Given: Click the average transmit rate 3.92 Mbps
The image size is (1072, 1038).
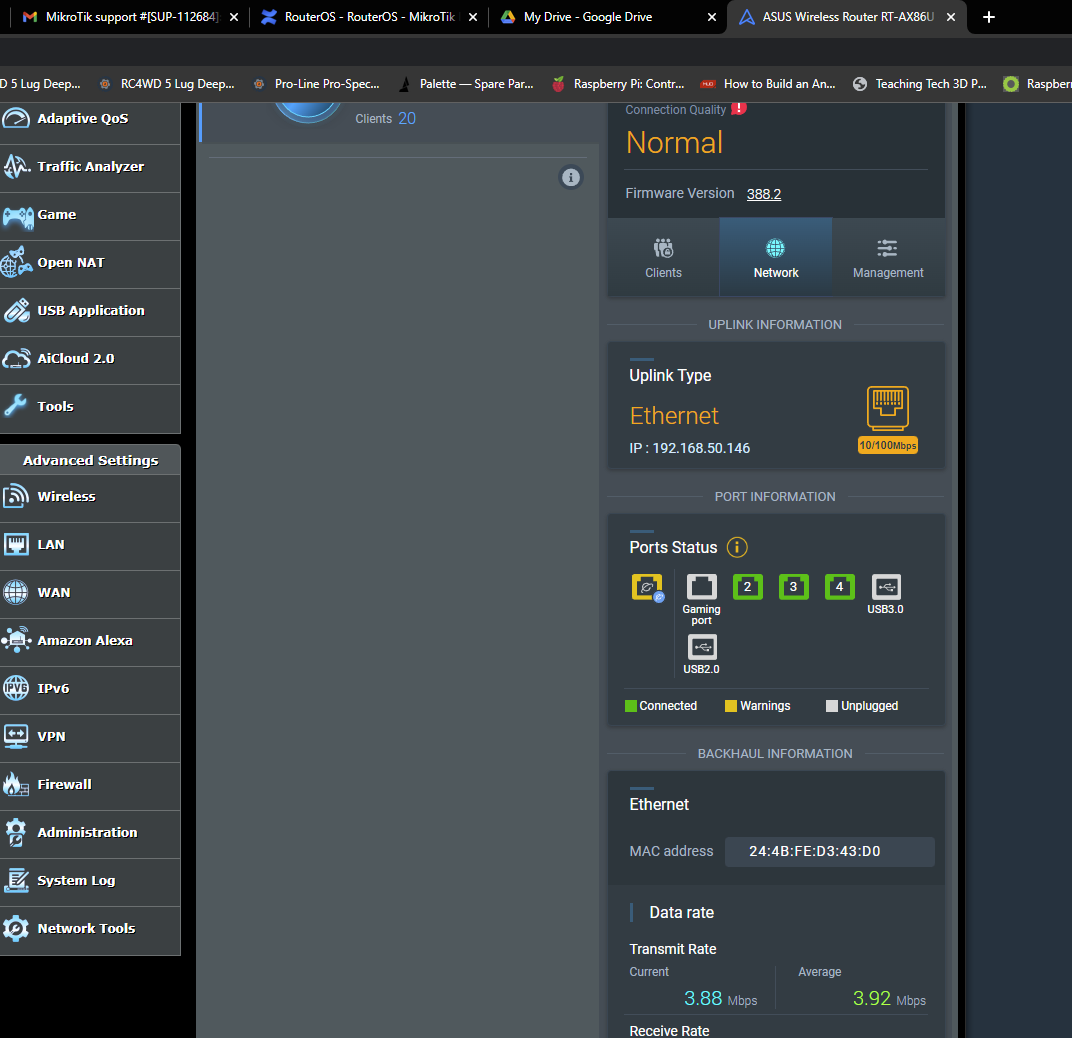Looking at the screenshot, I should tap(889, 998).
